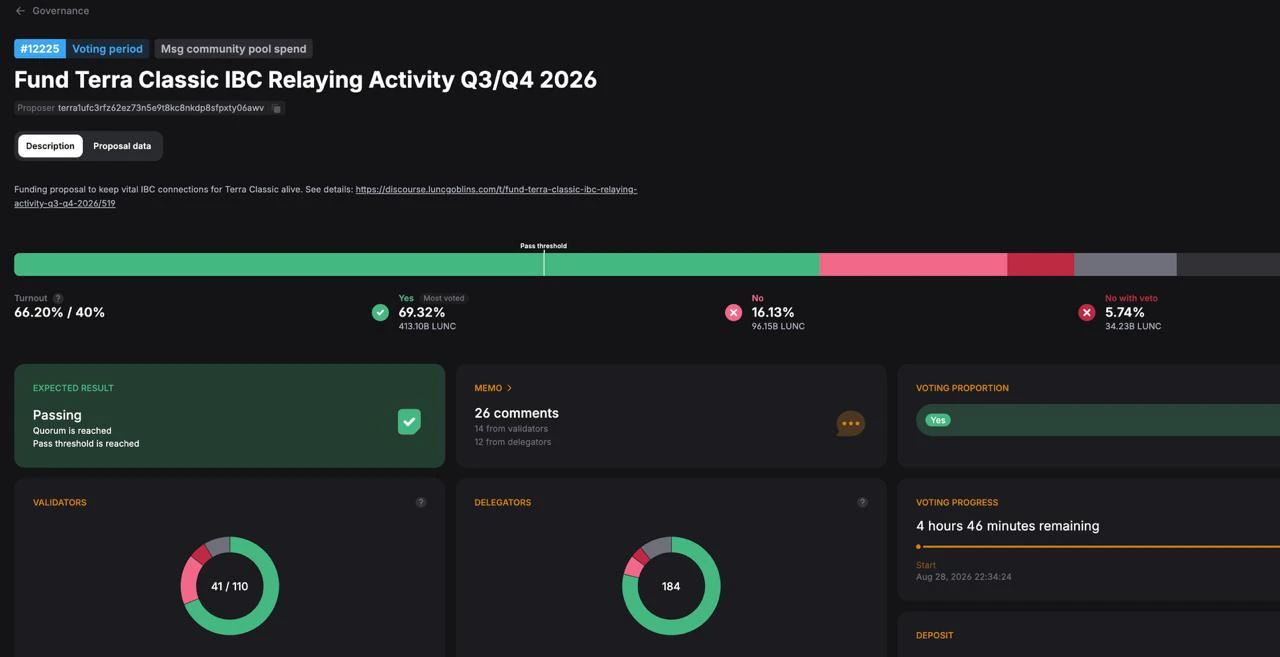Viewport: 1280px width, 657px height.
Task: Click the 413.10B LUNC amount
Action: tap(427, 326)
